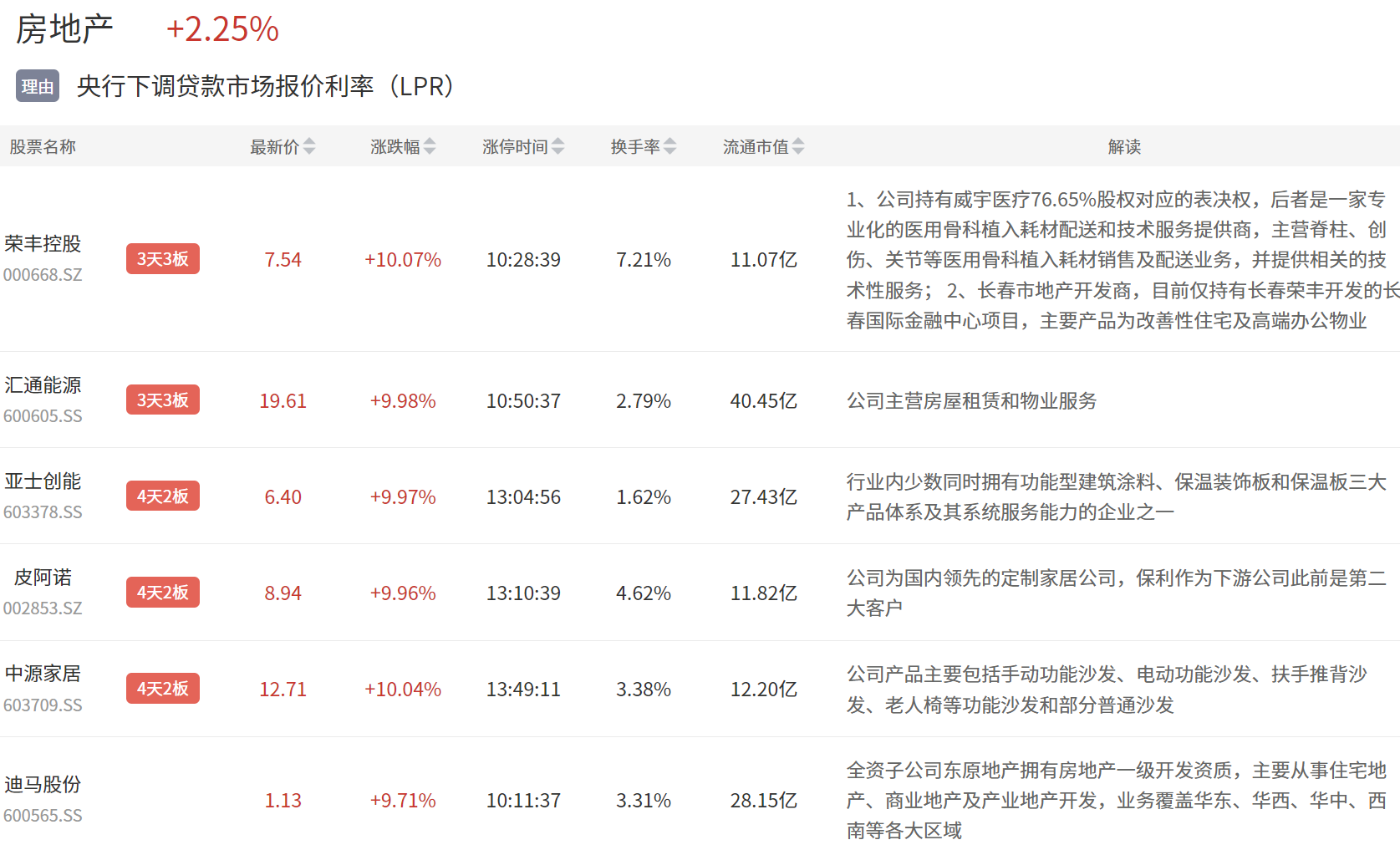Click the 最新价 column header label

pyautogui.click(x=275, y=147)
